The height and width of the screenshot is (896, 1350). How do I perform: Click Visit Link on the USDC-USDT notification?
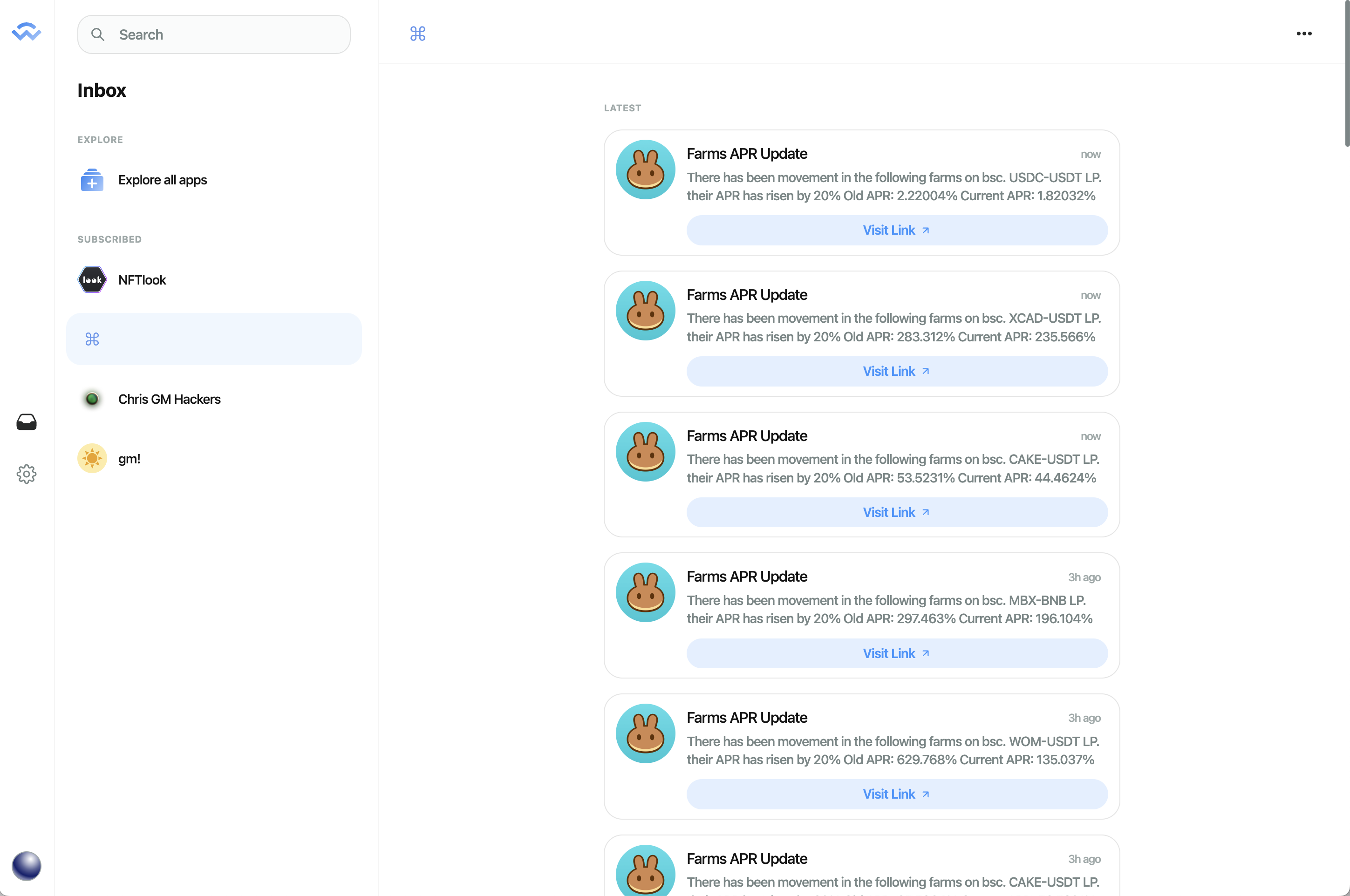click(896, 230)
